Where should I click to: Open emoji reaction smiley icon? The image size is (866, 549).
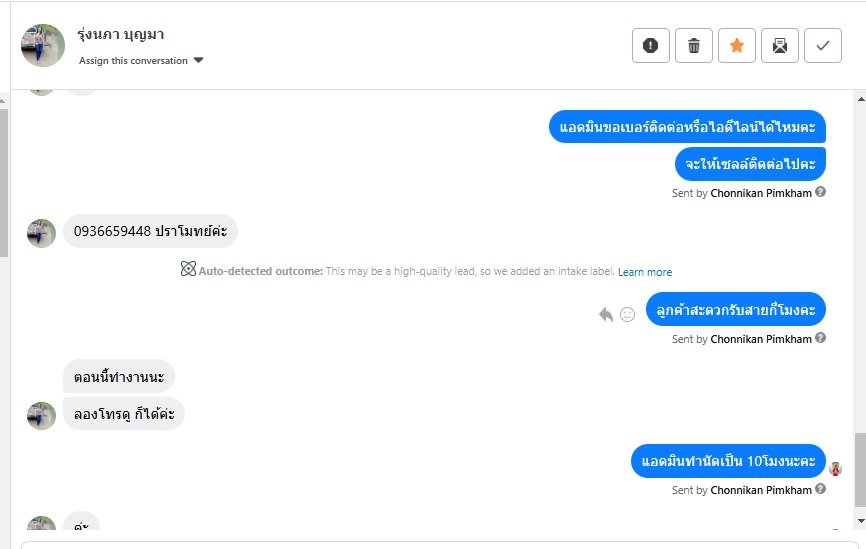click(x=627, y=314)
